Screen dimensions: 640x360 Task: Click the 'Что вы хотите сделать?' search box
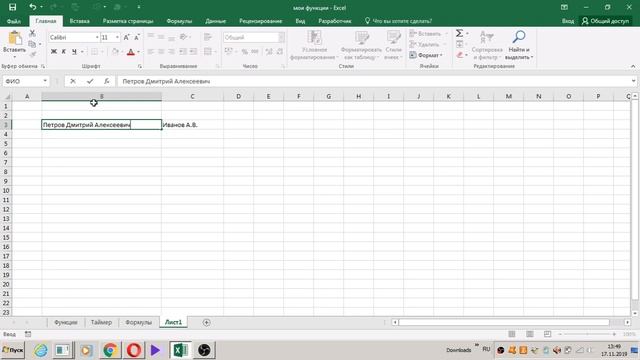pos(398,21)
